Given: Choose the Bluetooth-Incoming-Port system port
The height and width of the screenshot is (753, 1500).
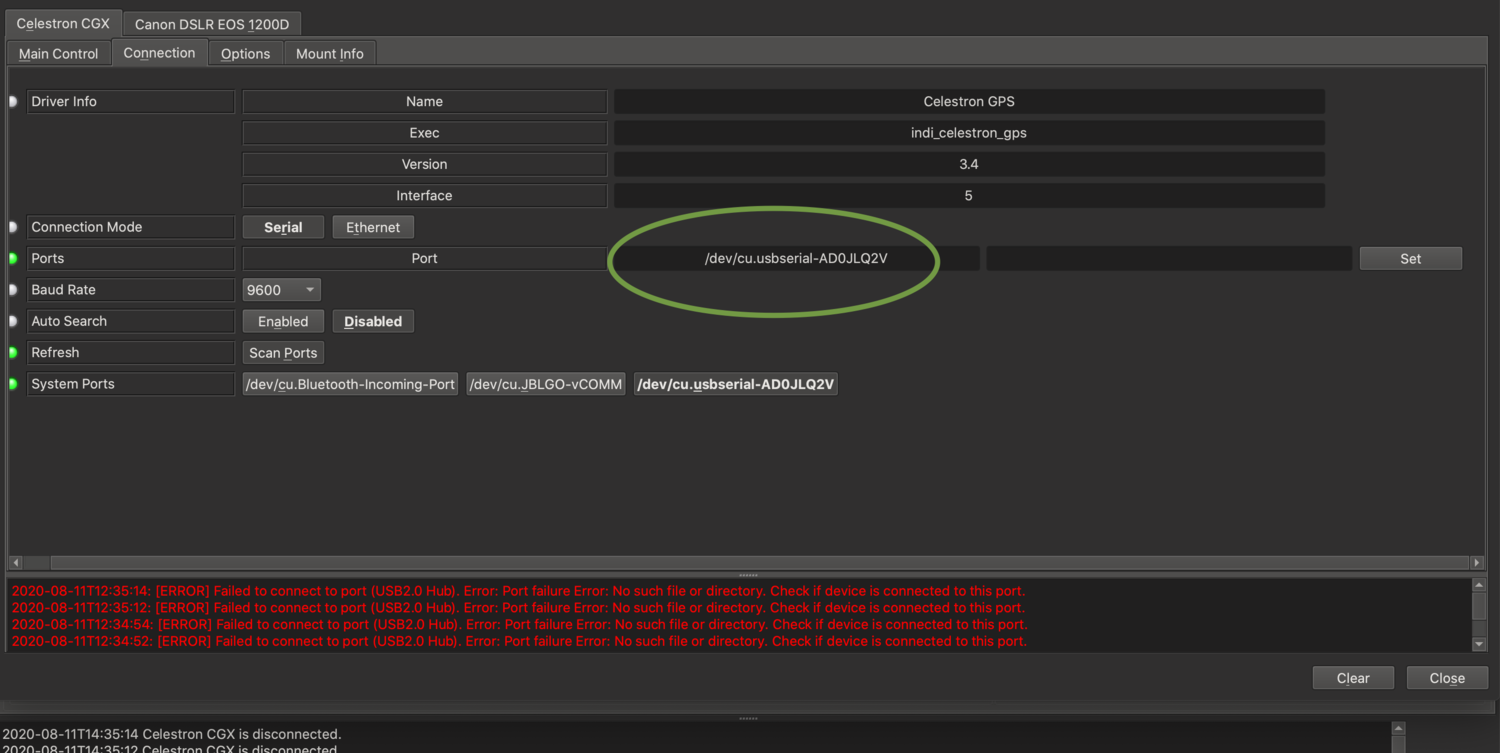Looking at the screenshot, I should point(350,384).
